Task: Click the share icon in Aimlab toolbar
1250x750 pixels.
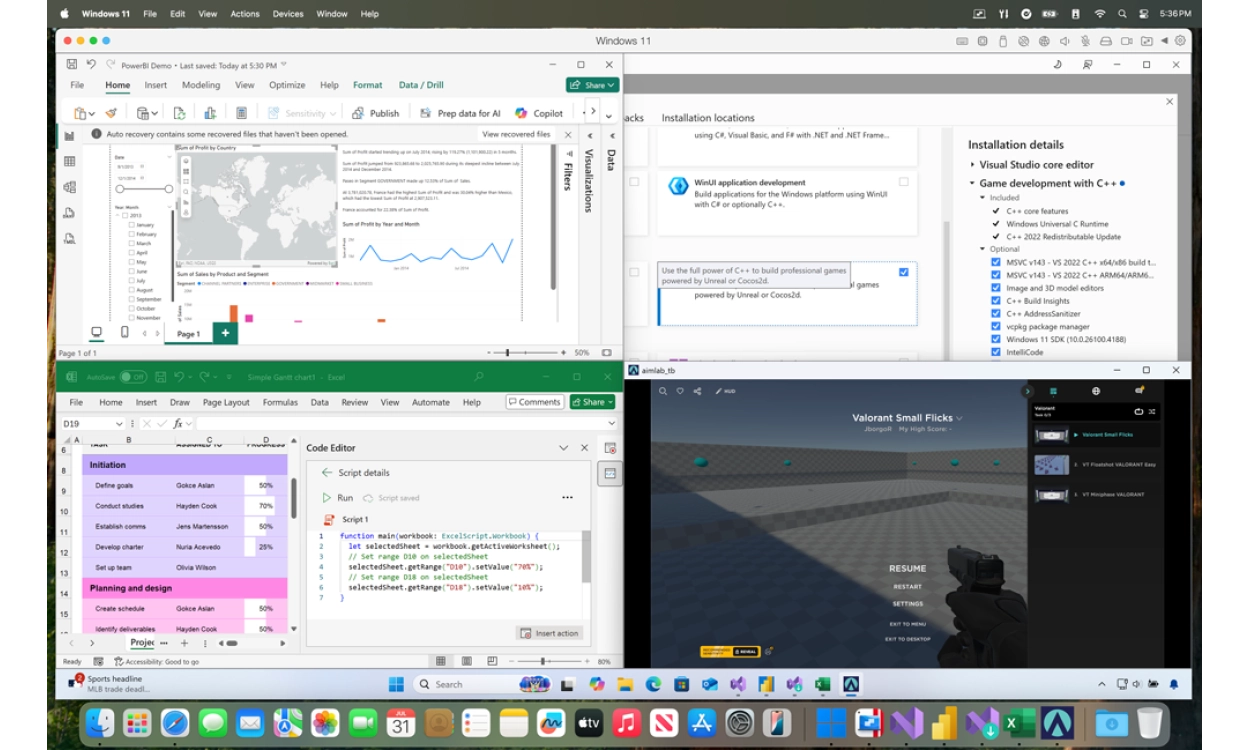Action: pos(697,391)
